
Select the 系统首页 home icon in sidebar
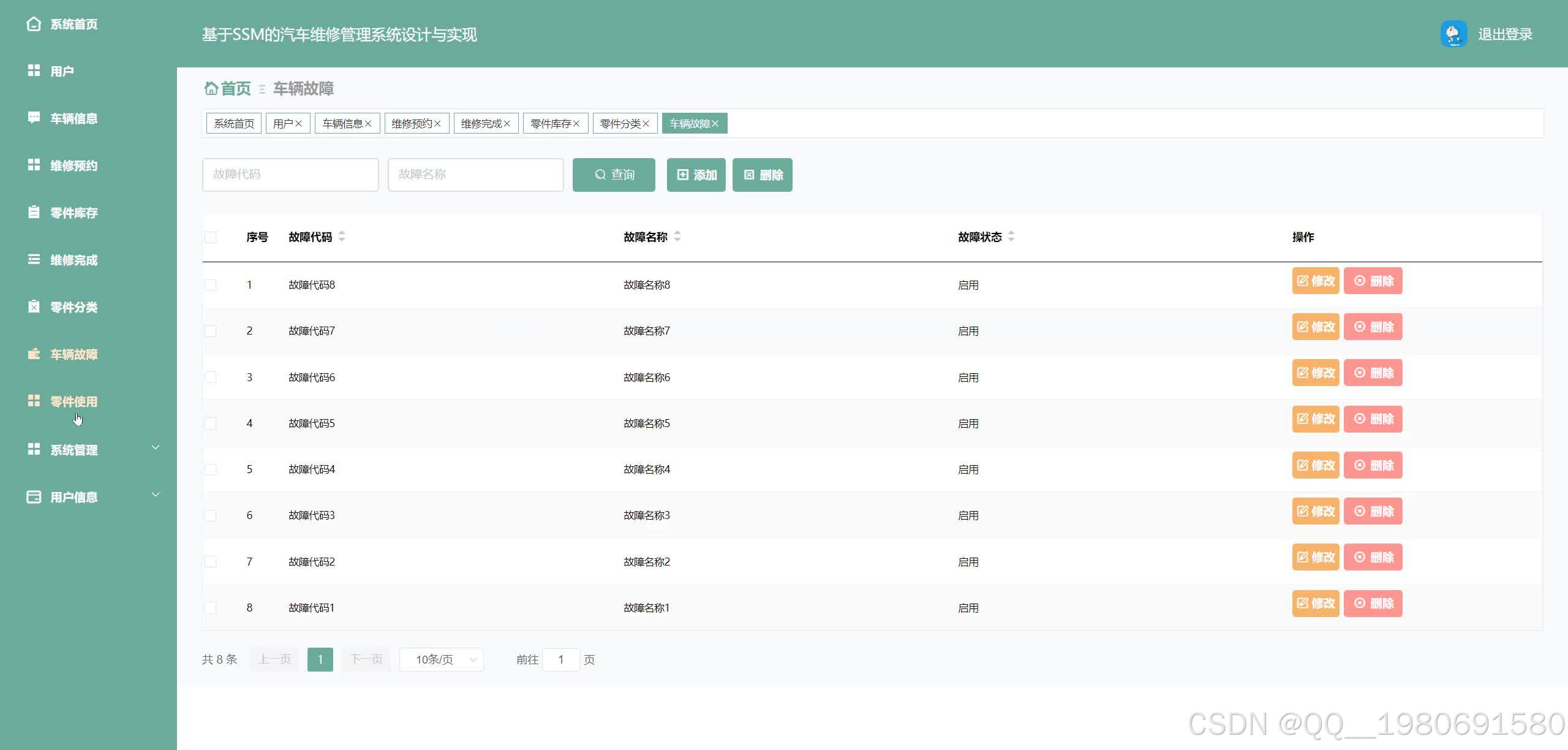tap(34, 25)
